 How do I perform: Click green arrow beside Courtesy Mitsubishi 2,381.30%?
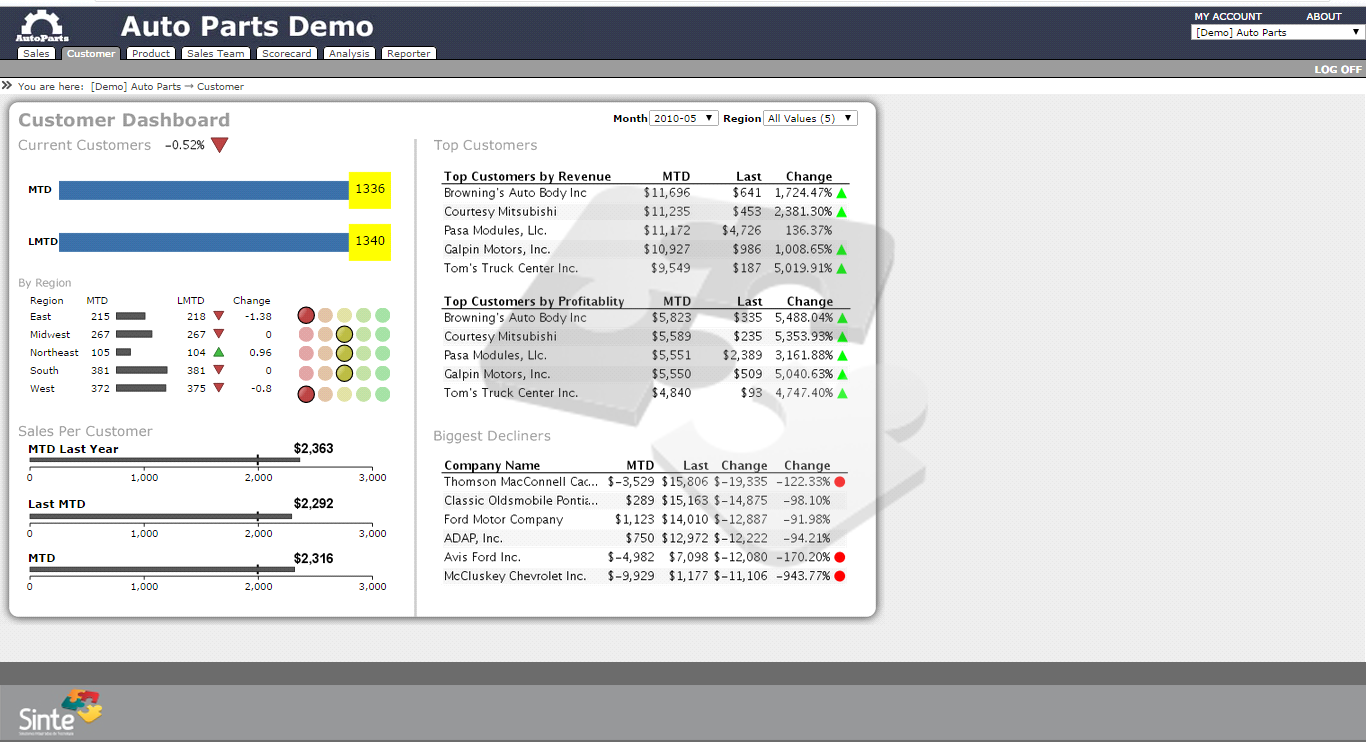point(841,212)
